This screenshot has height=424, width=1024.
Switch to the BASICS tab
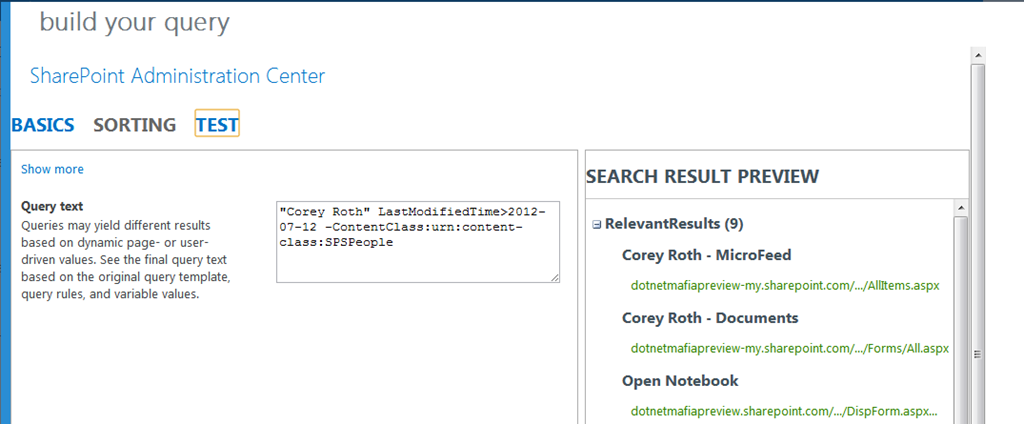tap(43, 125)
